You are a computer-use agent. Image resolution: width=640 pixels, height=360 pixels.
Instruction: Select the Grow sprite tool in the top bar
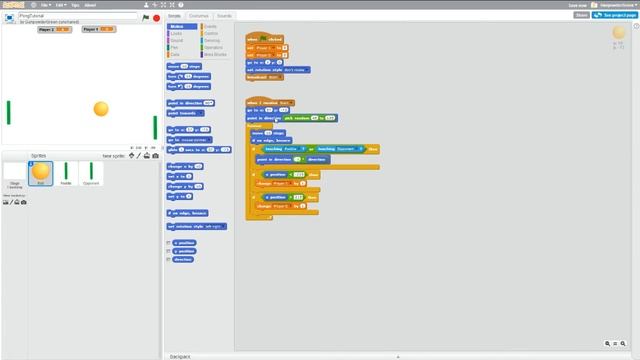[x=163, y=5]
